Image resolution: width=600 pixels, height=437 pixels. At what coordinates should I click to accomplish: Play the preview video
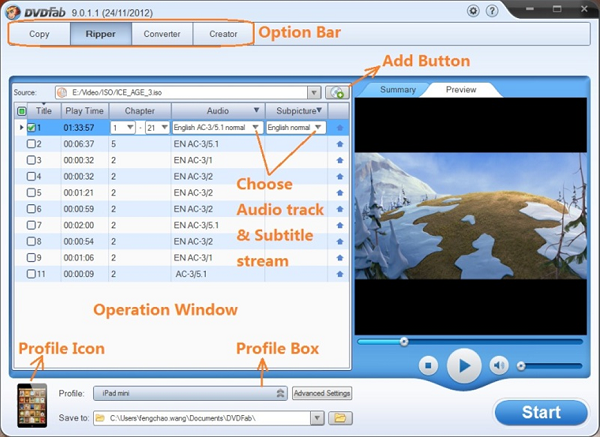(464, 366)
